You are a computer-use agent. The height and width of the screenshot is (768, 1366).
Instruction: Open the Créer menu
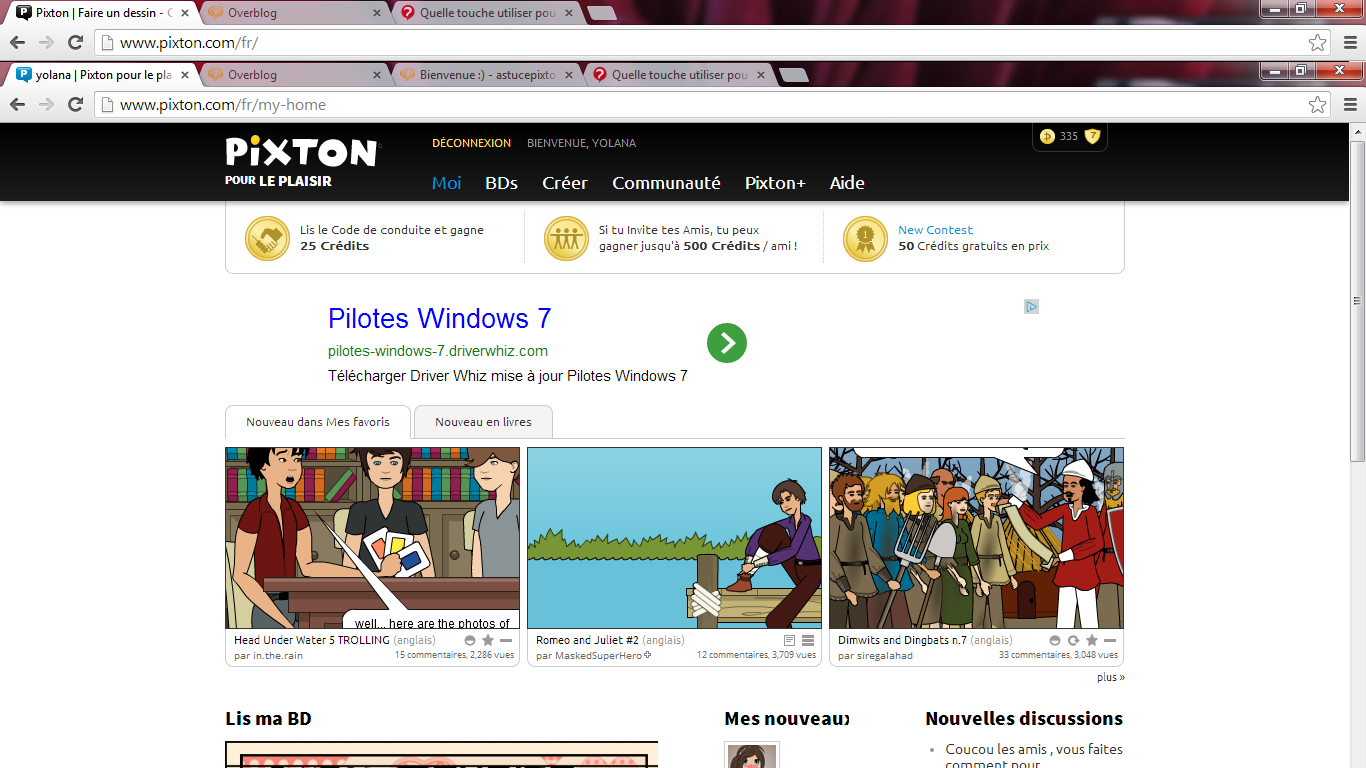click(x=565, y=183)
